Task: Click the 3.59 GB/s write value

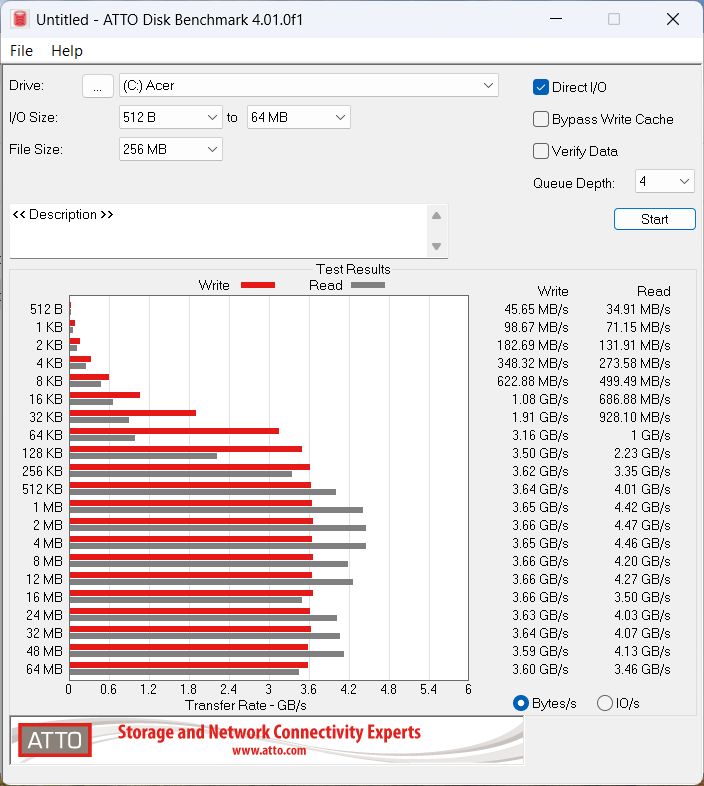Action: coord(540,651)
